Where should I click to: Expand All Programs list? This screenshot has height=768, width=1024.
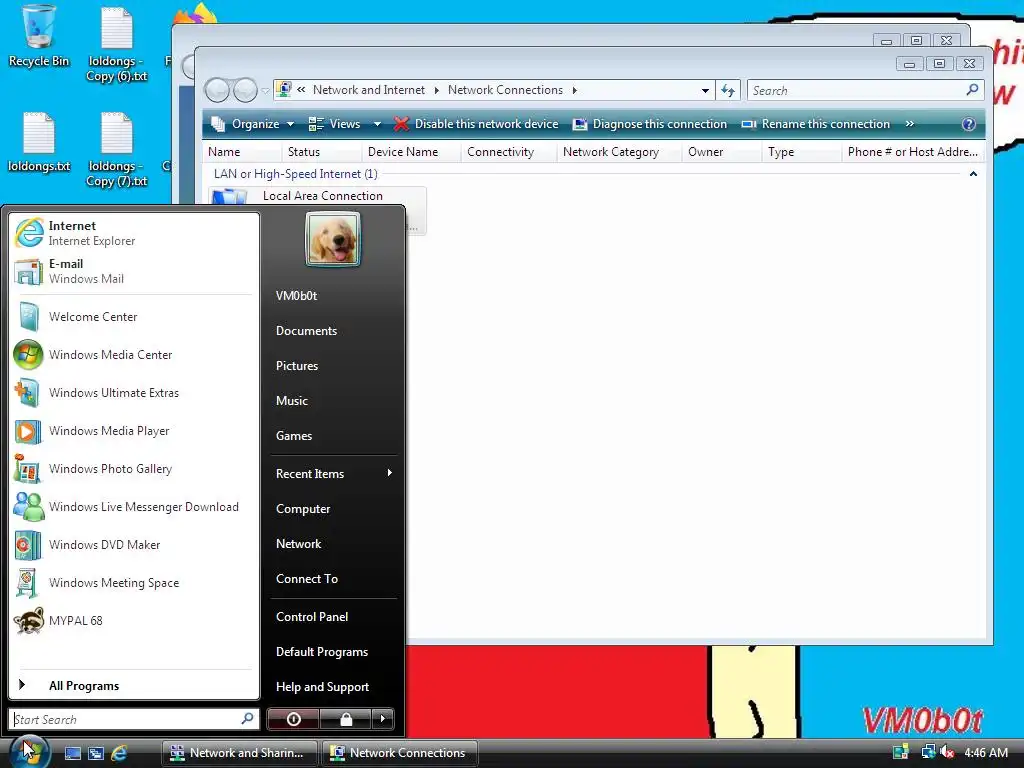(x=134, y=685)
